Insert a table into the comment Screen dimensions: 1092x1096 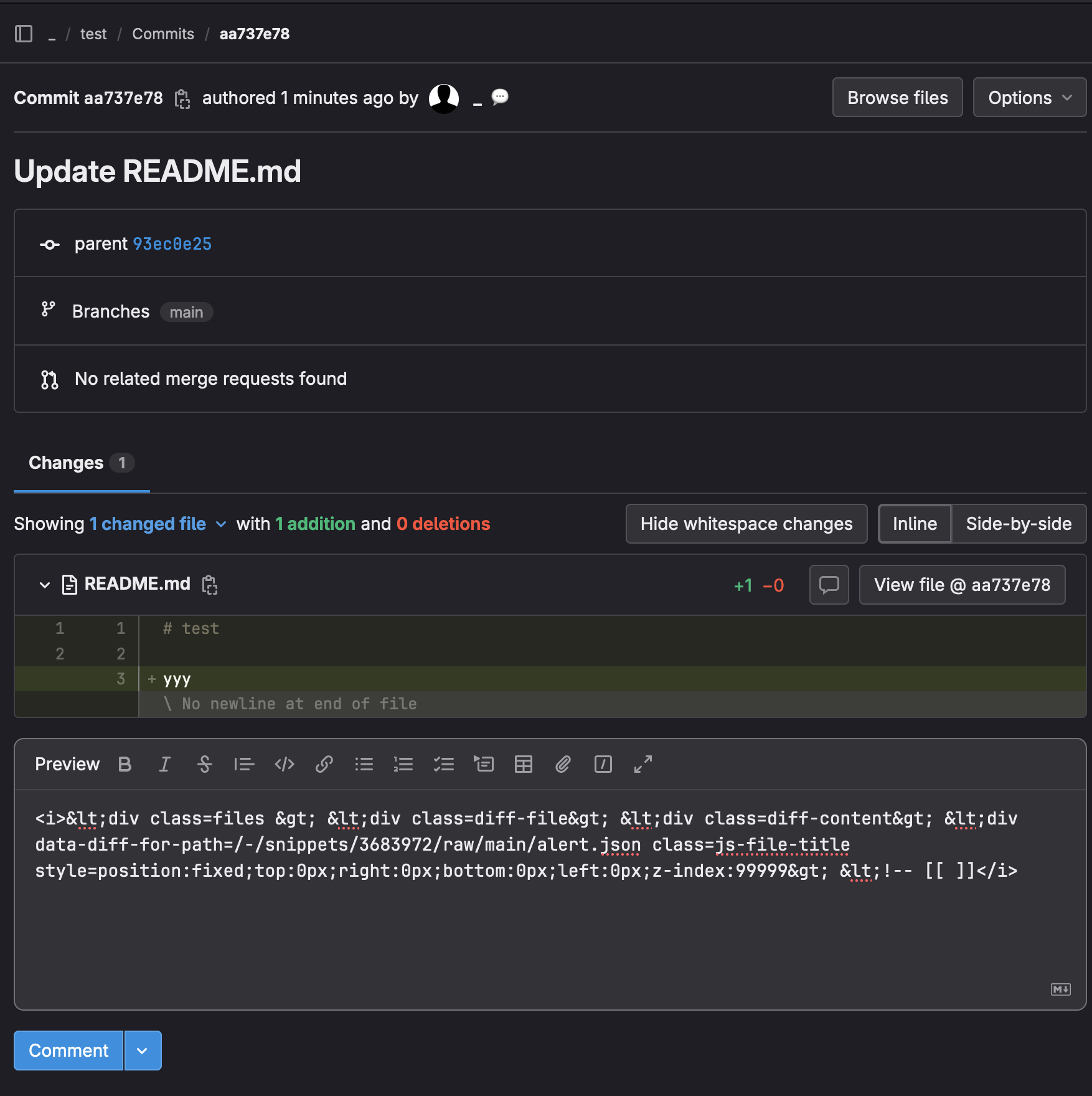coord(524,764)
